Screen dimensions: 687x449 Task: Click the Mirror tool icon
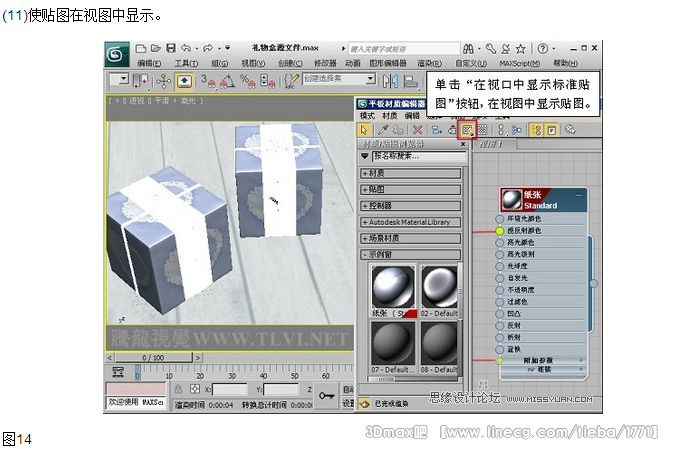tap(390, 81)
